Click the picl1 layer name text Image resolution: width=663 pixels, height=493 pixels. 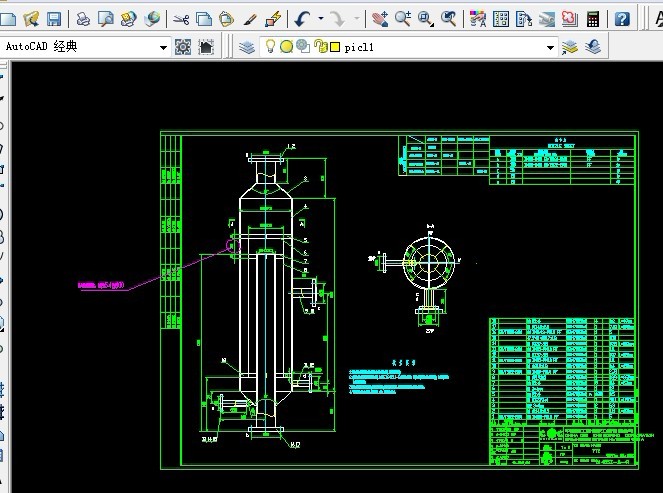[x=359, y=47]
